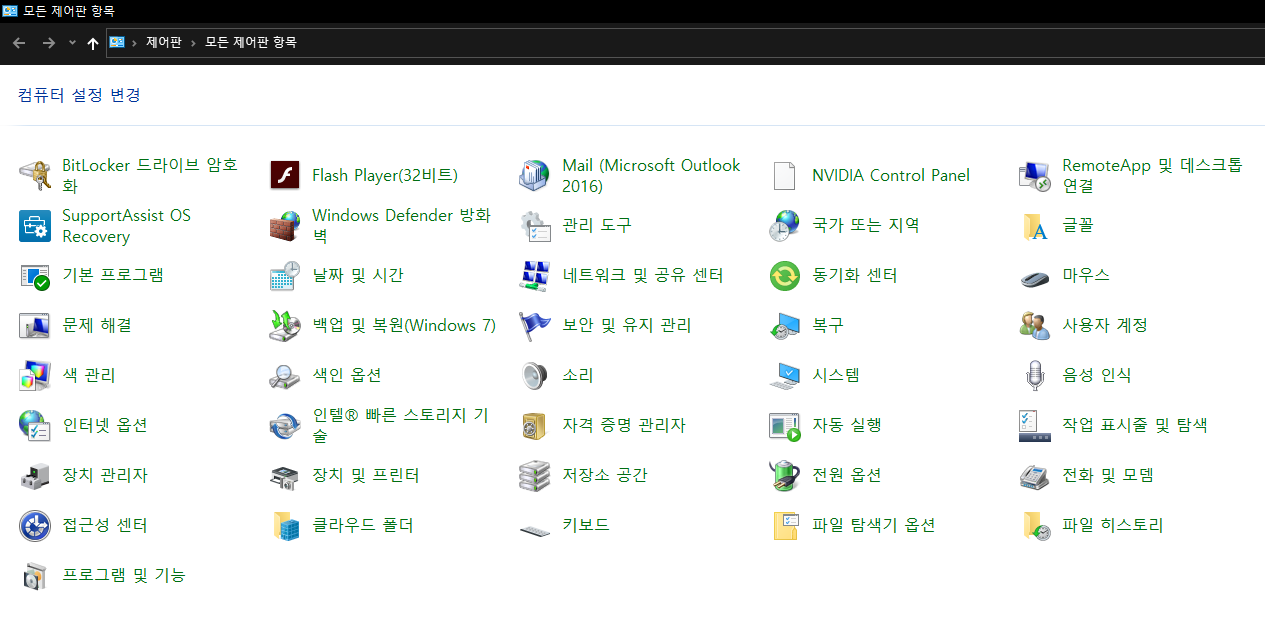Open the 저장소 공간 drives icon
The height and width of the screenshot is (623, 1265).
click(x=535, y=476)
